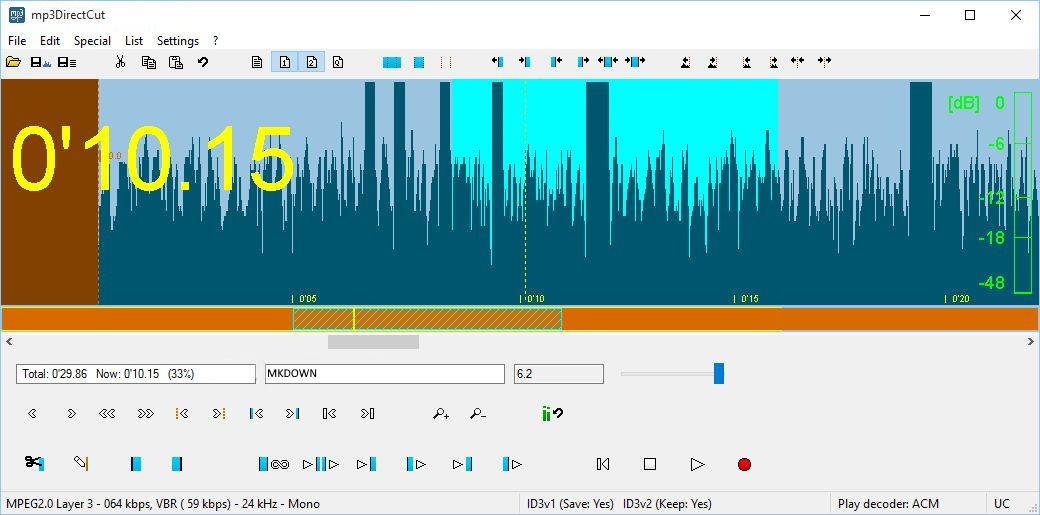Open the Edit menu
Image resolution: width=1040 pixels, height=515 pixels.
pos(50,40)
